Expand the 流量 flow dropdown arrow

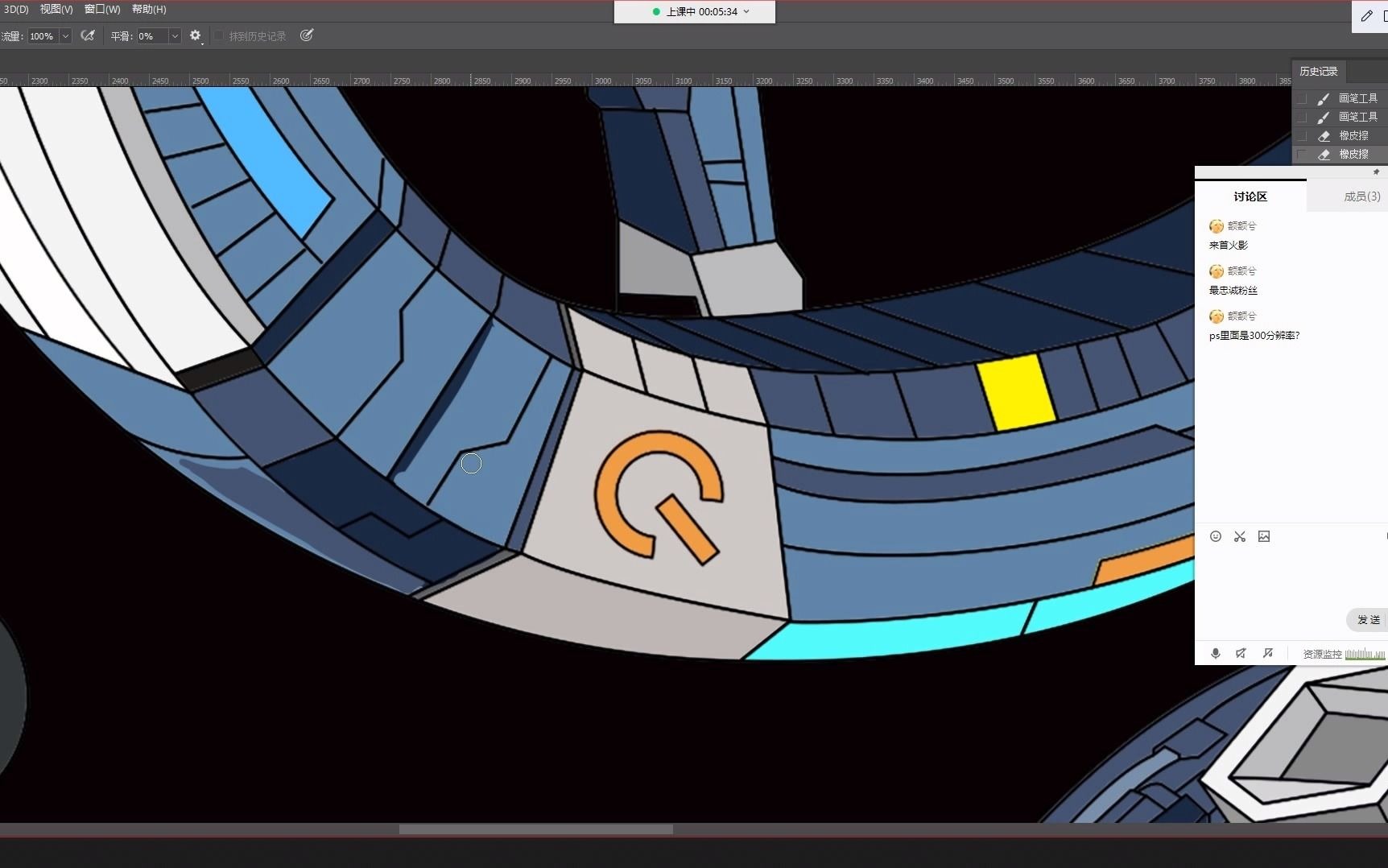pyautogui.click(x=65, y=36)
